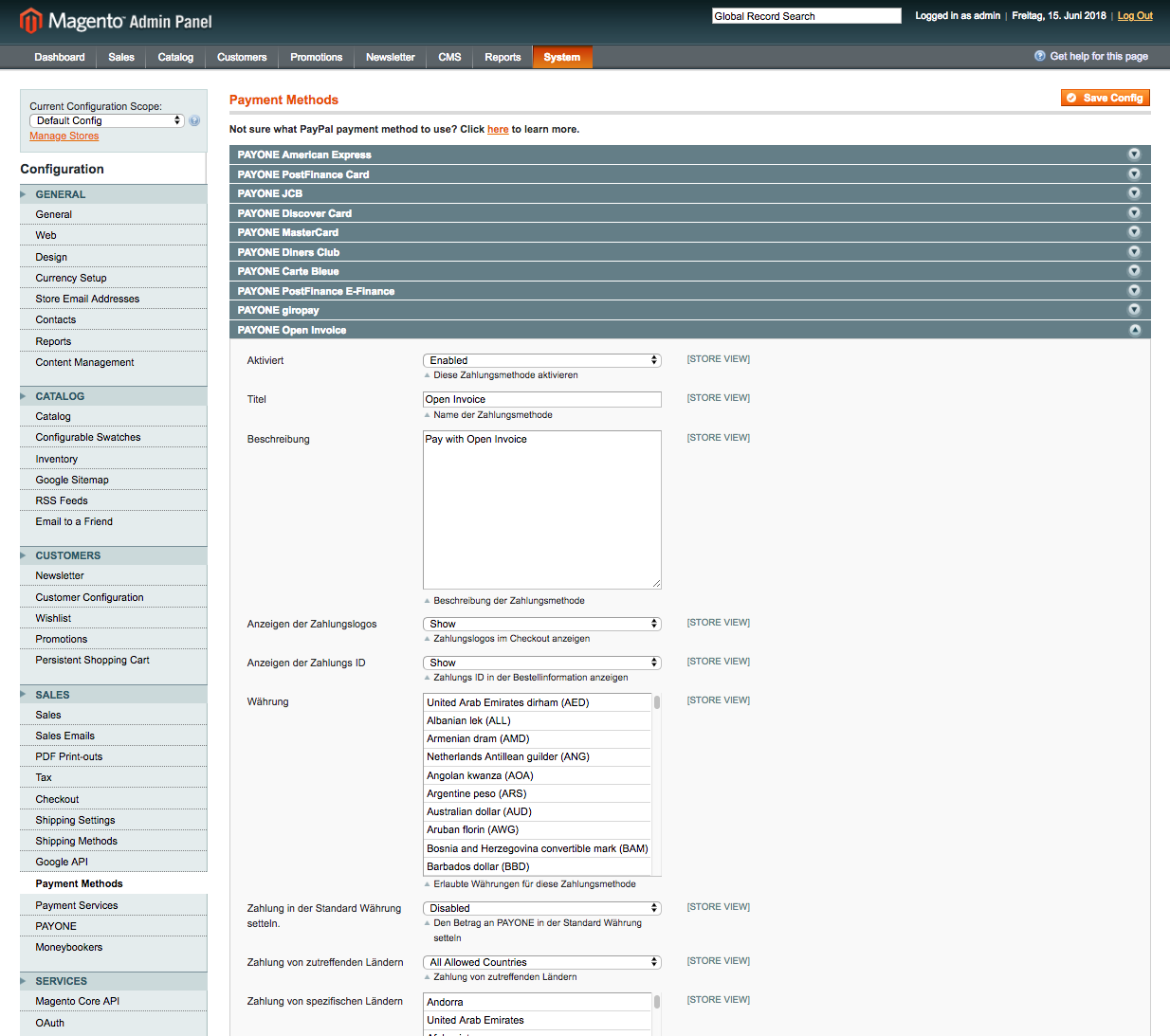This screenshot has height=1036, width=1170.
Task: Open the Anzeigen der Zahlungslogos dropdown
Action: pos(541,623)
